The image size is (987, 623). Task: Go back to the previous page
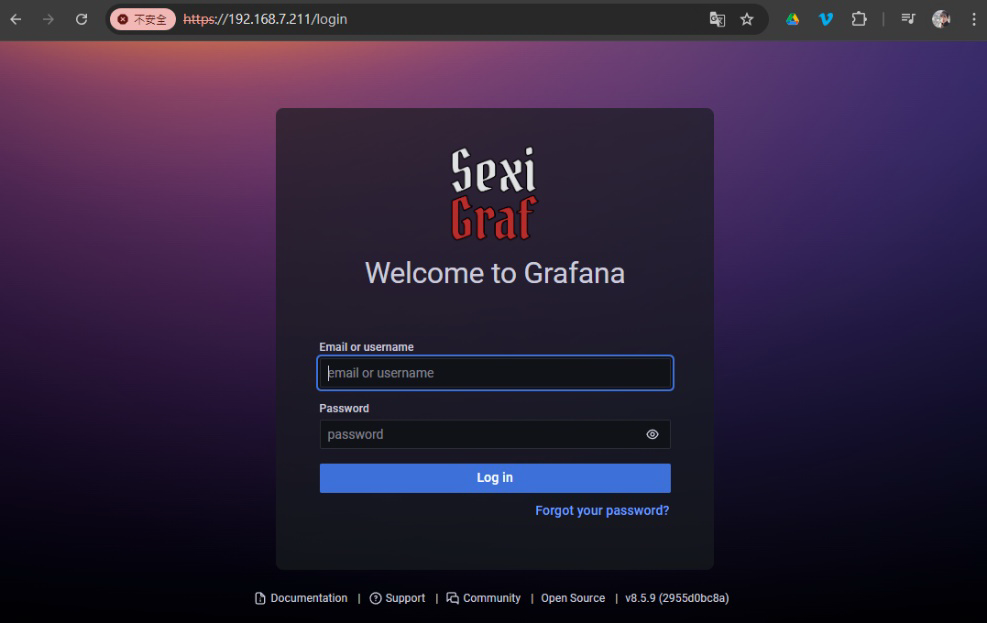tap(16, 20)
